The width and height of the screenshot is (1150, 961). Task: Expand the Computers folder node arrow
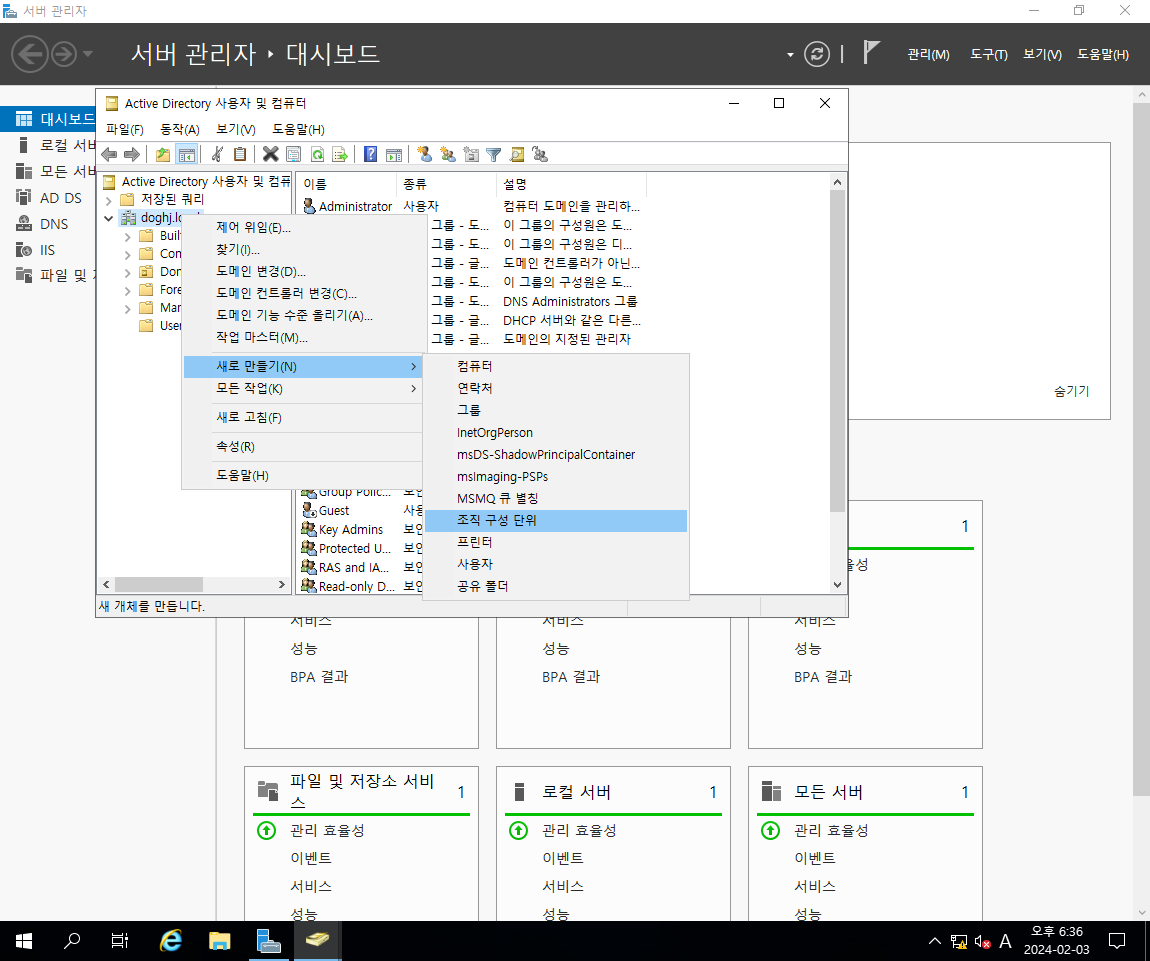click(x=128, y=255)
